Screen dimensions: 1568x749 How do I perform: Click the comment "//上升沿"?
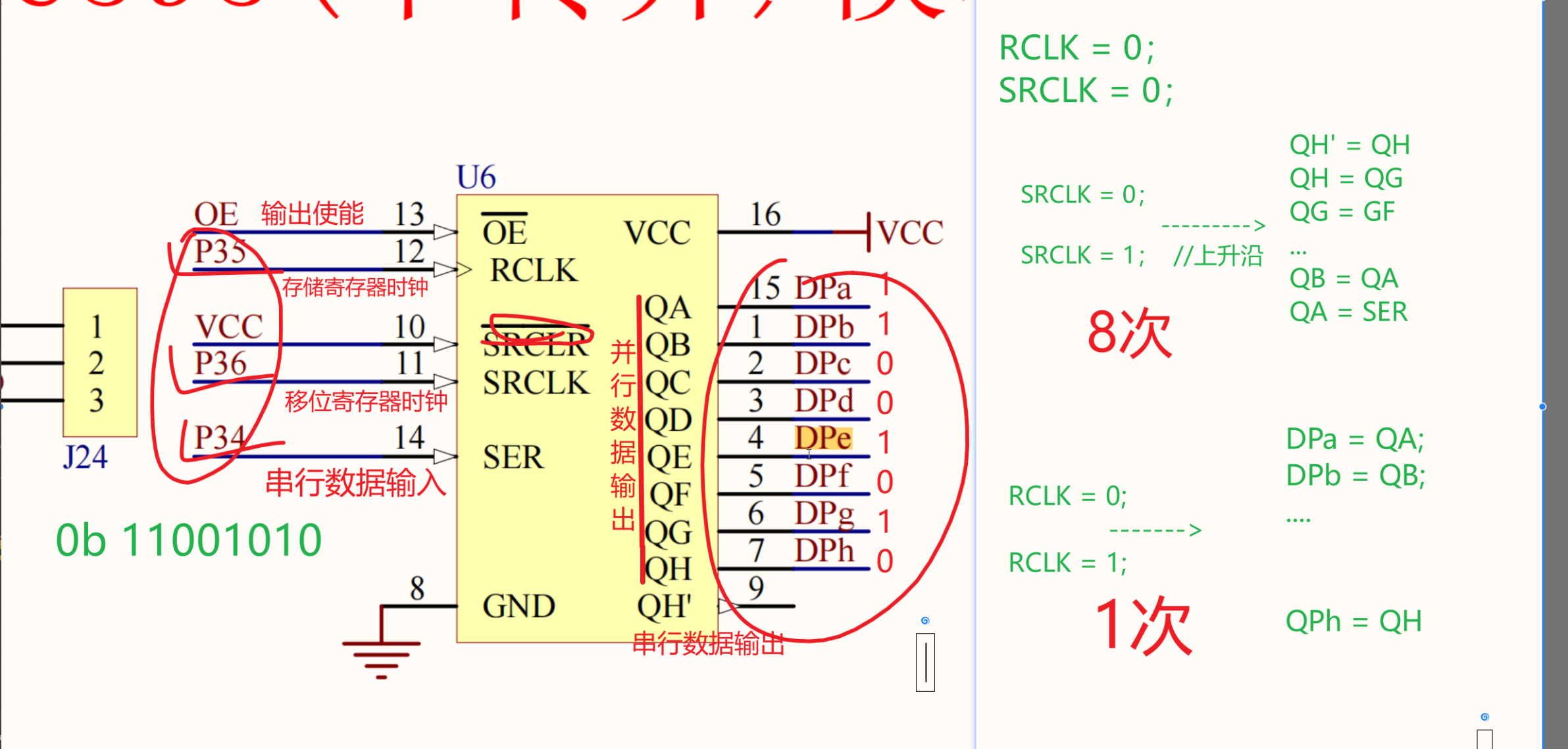tap(1219, 255)
